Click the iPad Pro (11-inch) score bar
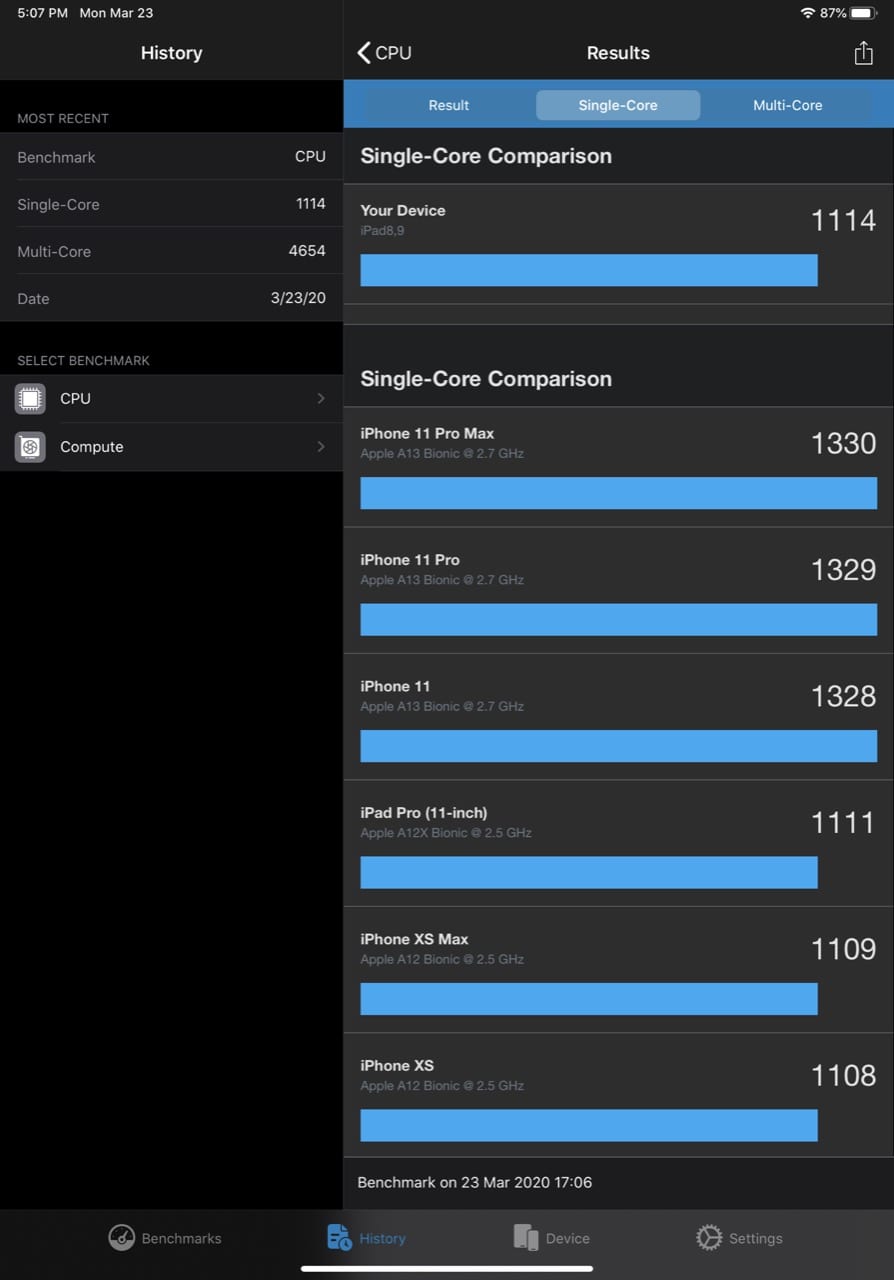 point(589,872)
